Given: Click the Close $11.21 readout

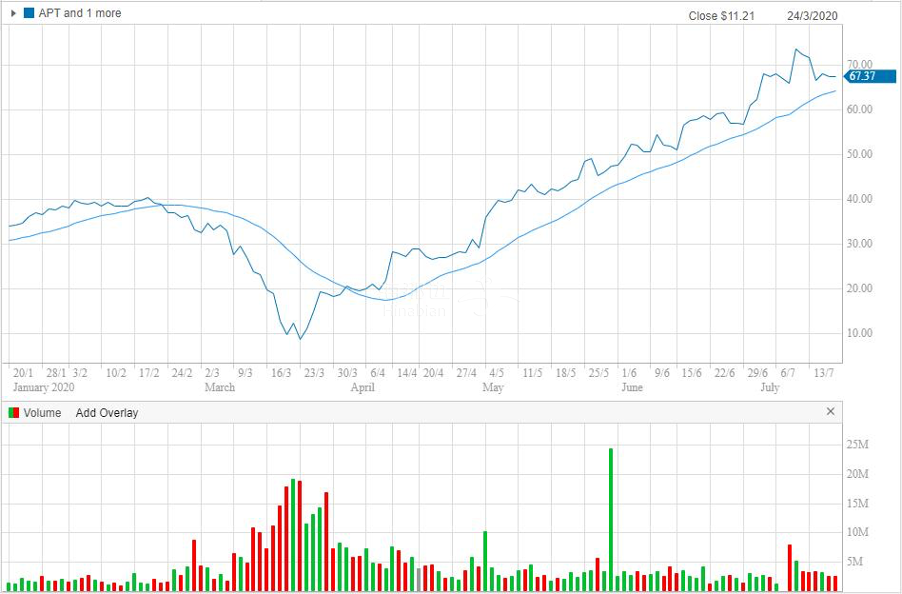Looking at the screenshot, I should click(719, 16).
